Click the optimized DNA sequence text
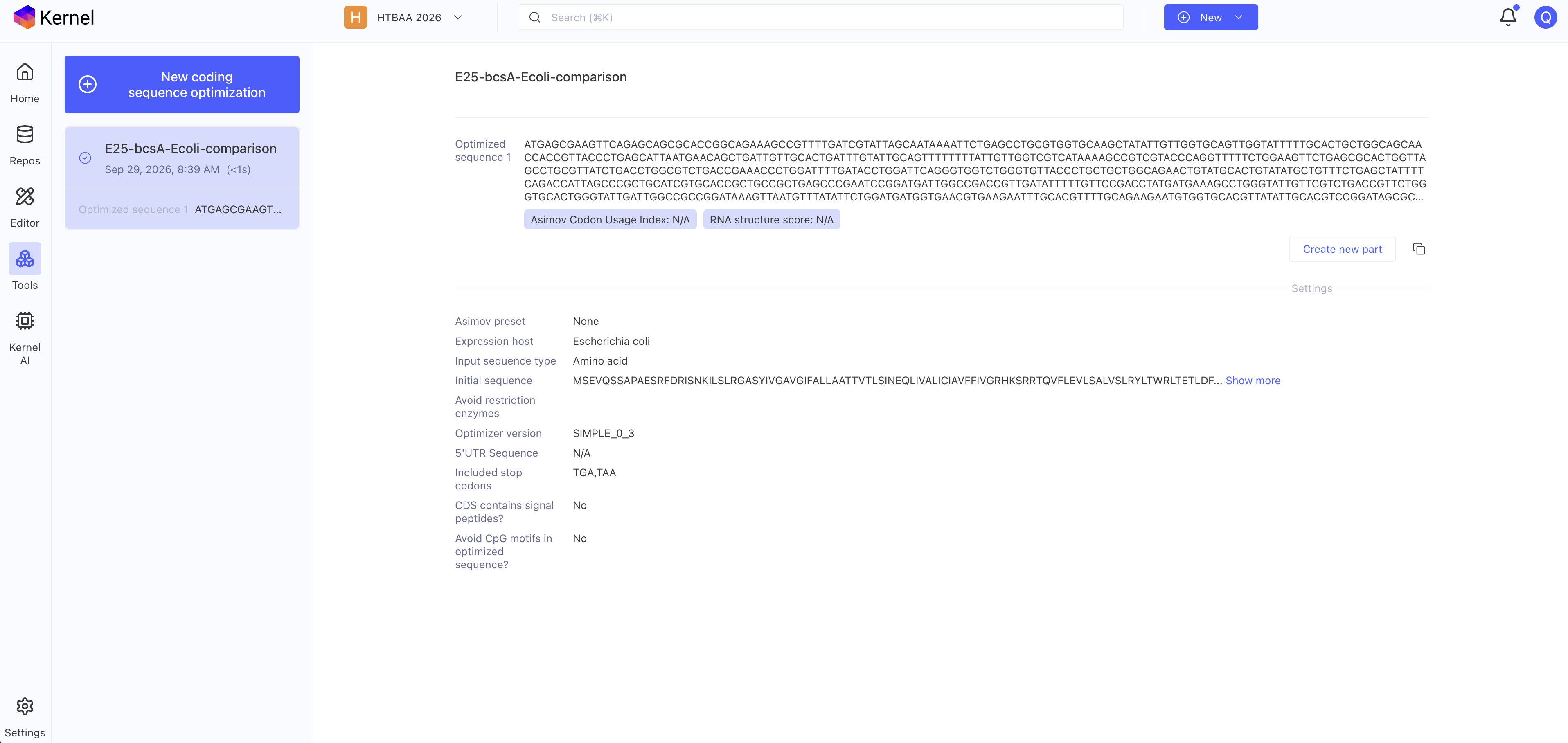 point(975,170)
